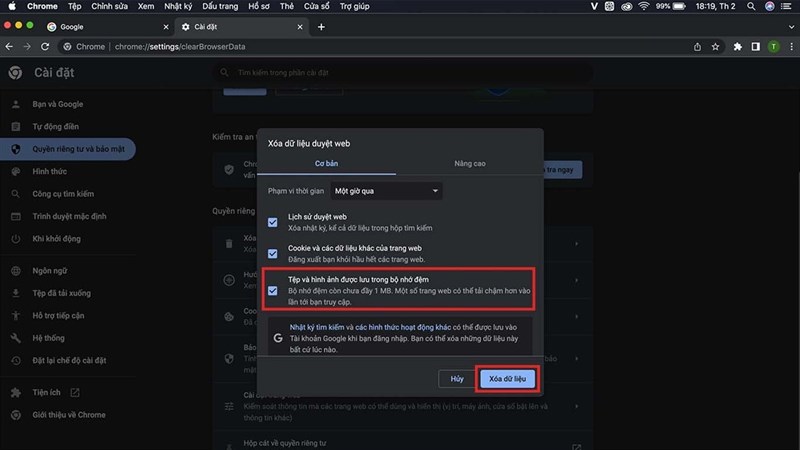Open các hình thức hoạt động khác link
The image size is (800, 450).
coord(403,327)
